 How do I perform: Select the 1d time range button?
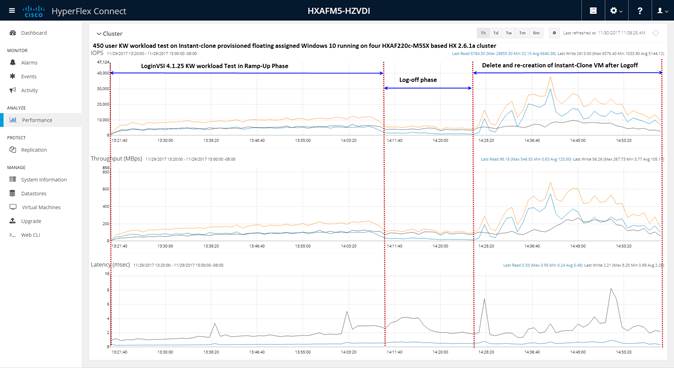496,33
